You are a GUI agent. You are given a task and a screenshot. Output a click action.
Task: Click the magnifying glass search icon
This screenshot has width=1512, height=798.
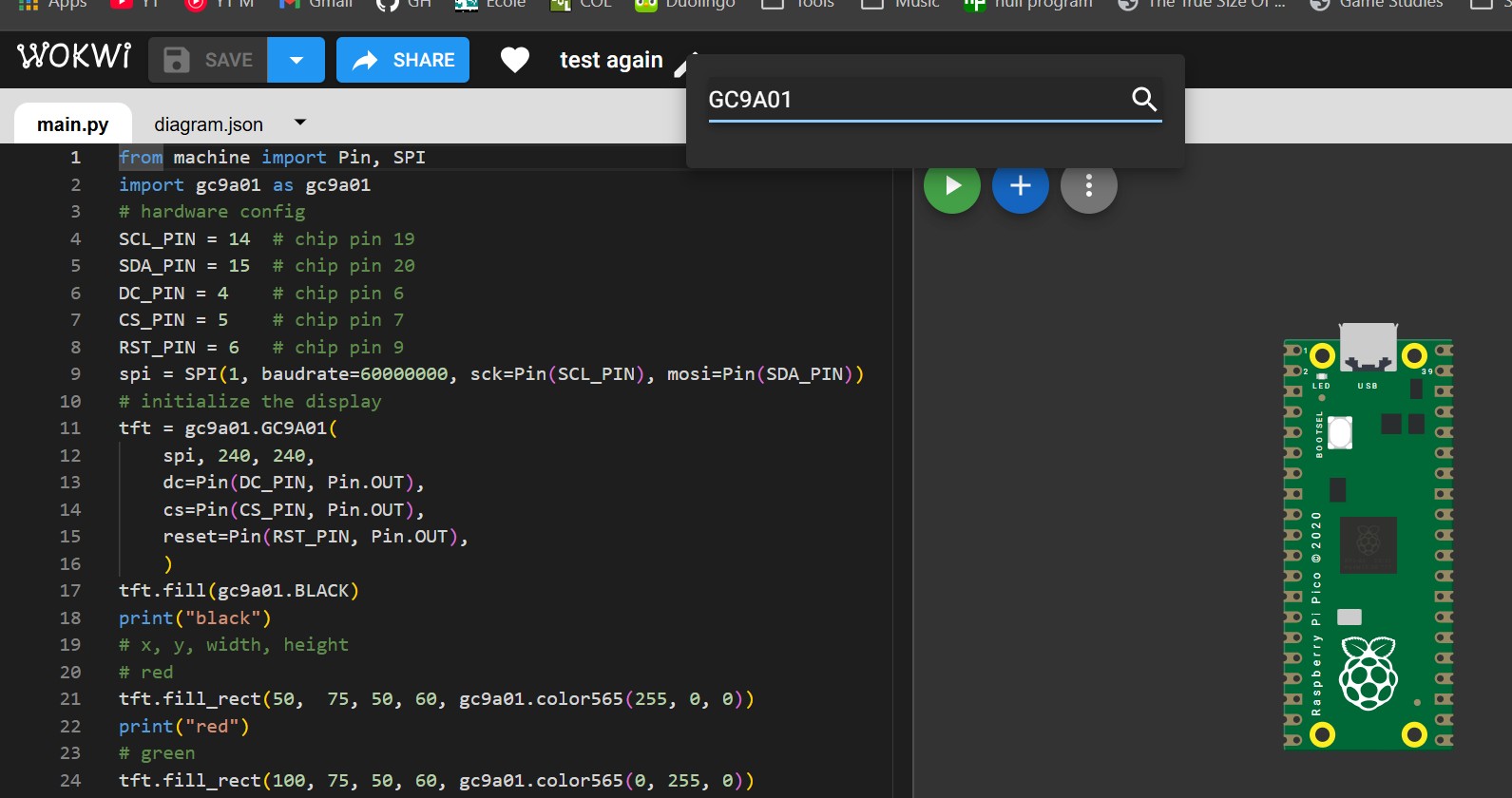(x=1144, y=99)
